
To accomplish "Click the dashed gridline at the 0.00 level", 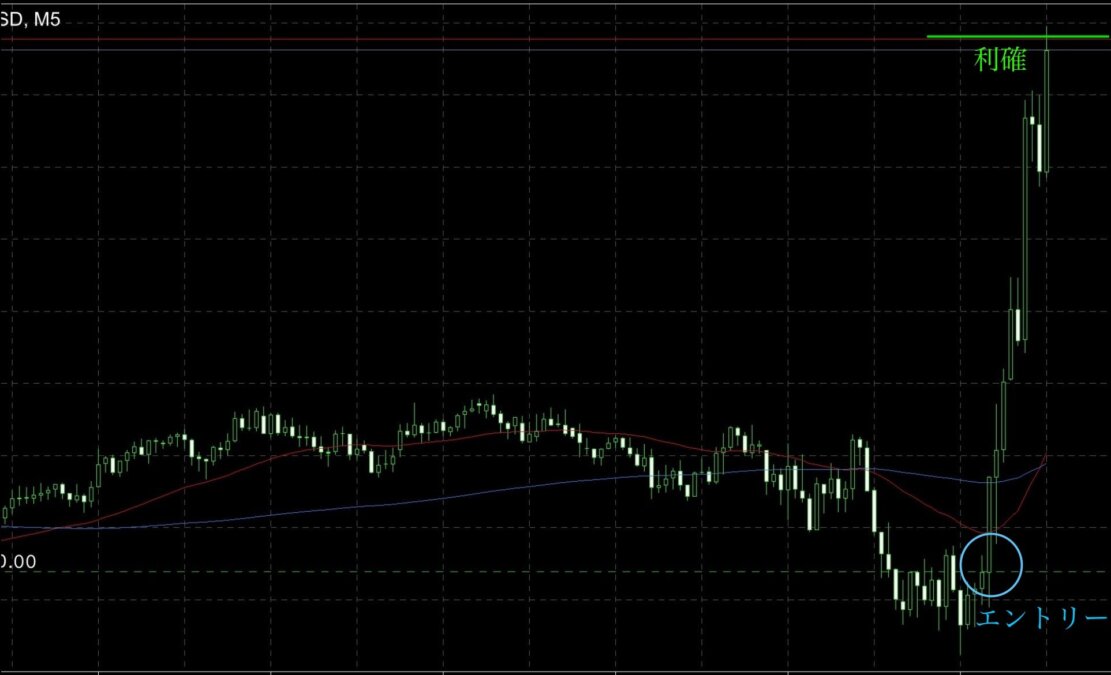I will (x=500, y=572).
